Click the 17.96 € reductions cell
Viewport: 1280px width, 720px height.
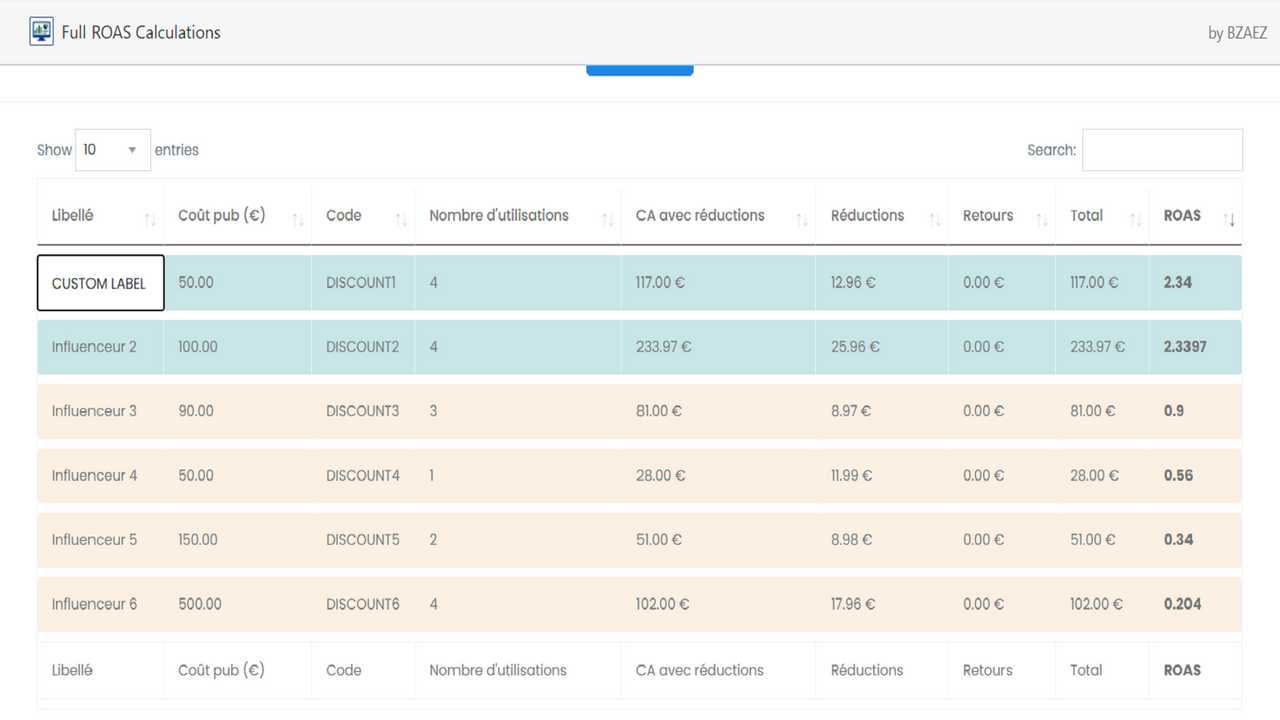pyautogui.click(x=882, y=604)
